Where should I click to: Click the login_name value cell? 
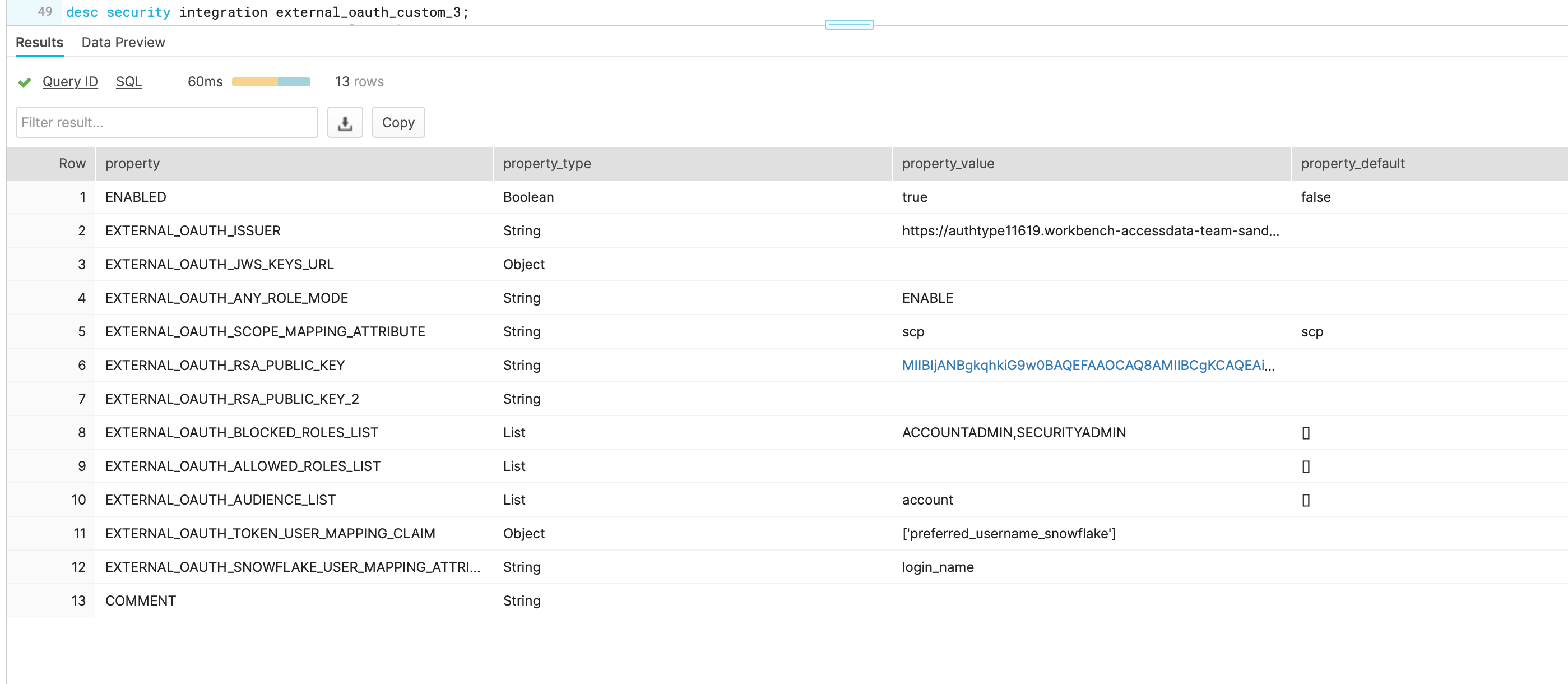[x=1092, y=567]
